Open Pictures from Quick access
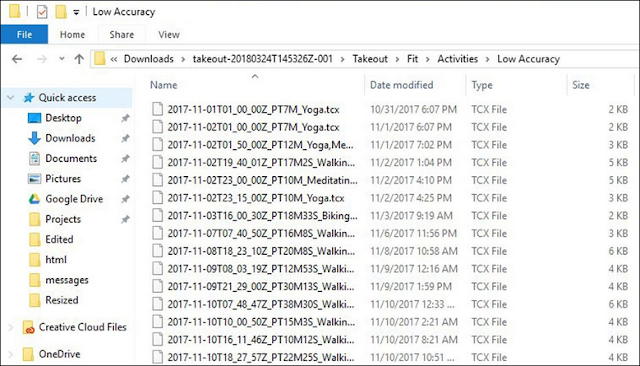640x366 pixels. tap(63, 179)
